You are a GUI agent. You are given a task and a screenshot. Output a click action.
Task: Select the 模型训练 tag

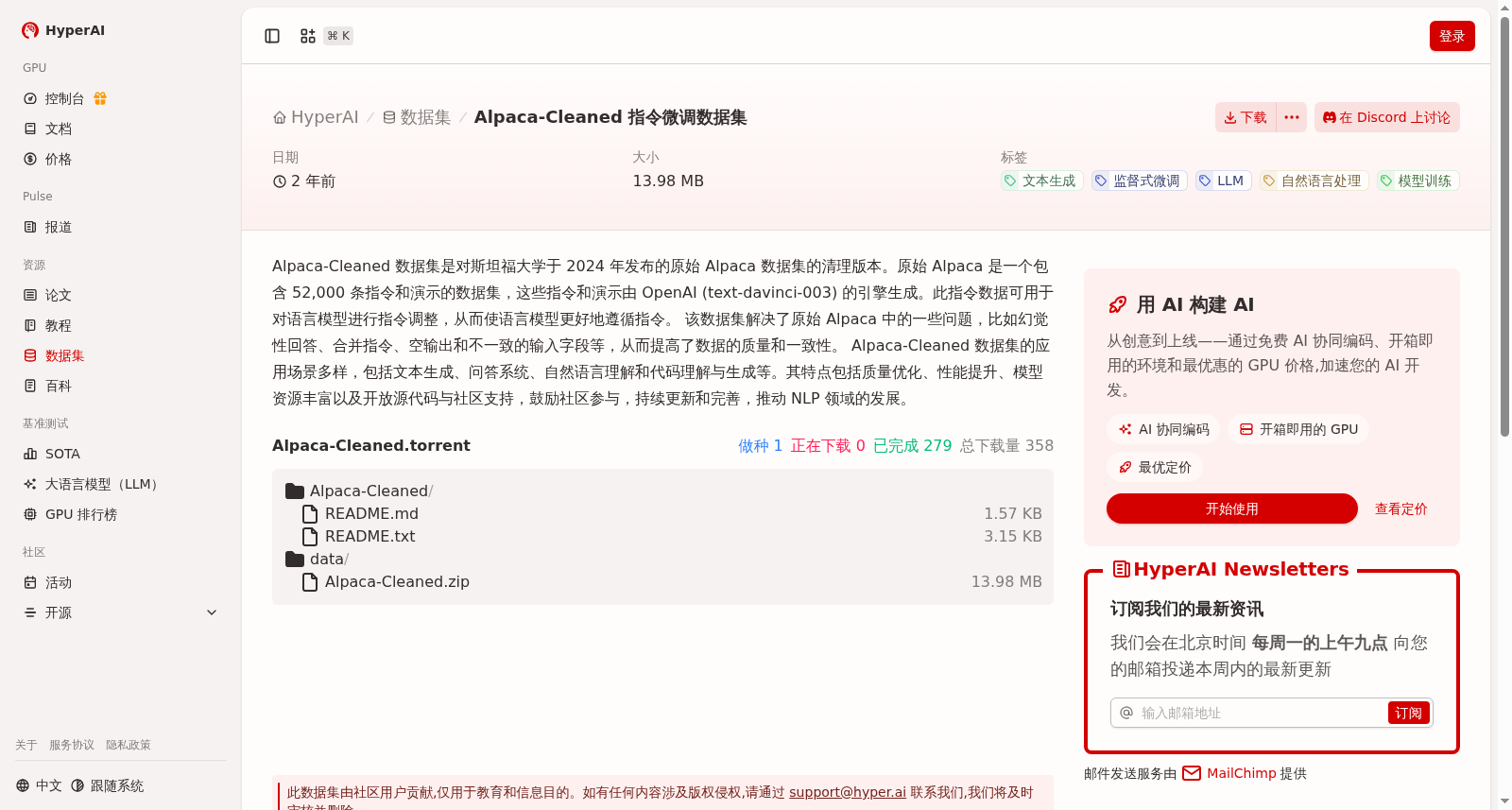(1417, 181)
